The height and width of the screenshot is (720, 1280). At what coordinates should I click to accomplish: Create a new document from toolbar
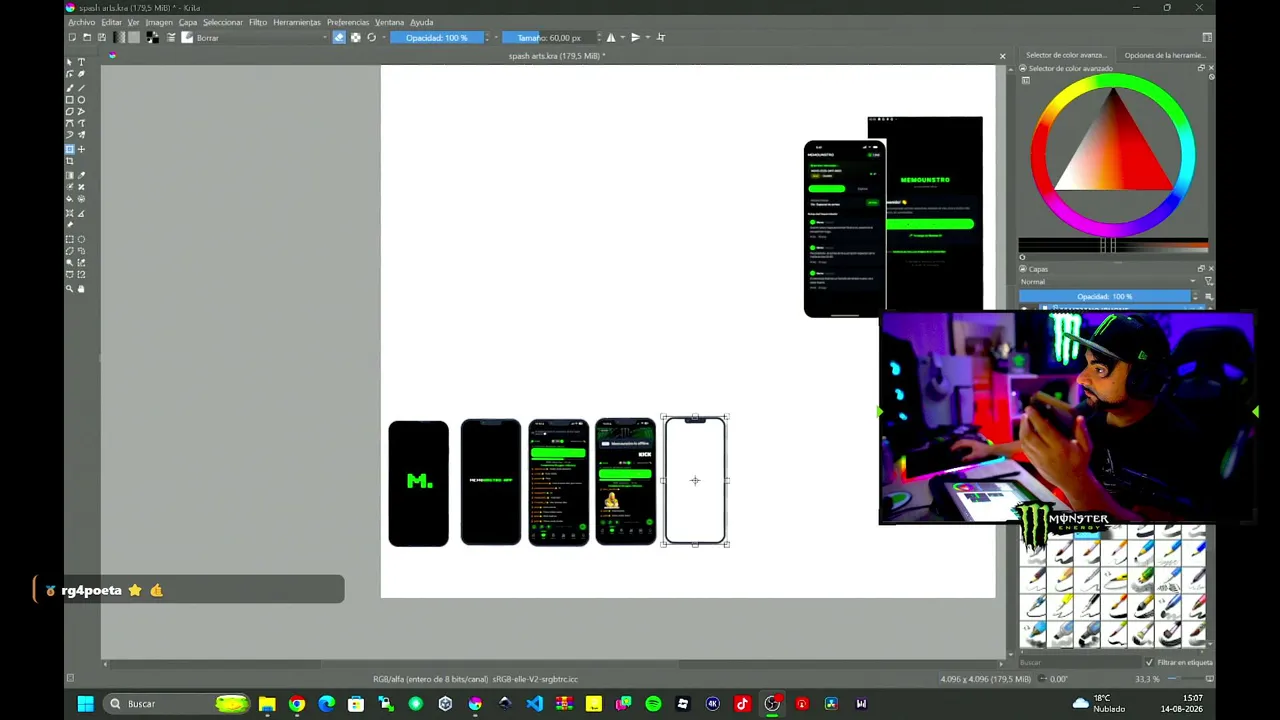pyautogui.click(x=72, y=38)
